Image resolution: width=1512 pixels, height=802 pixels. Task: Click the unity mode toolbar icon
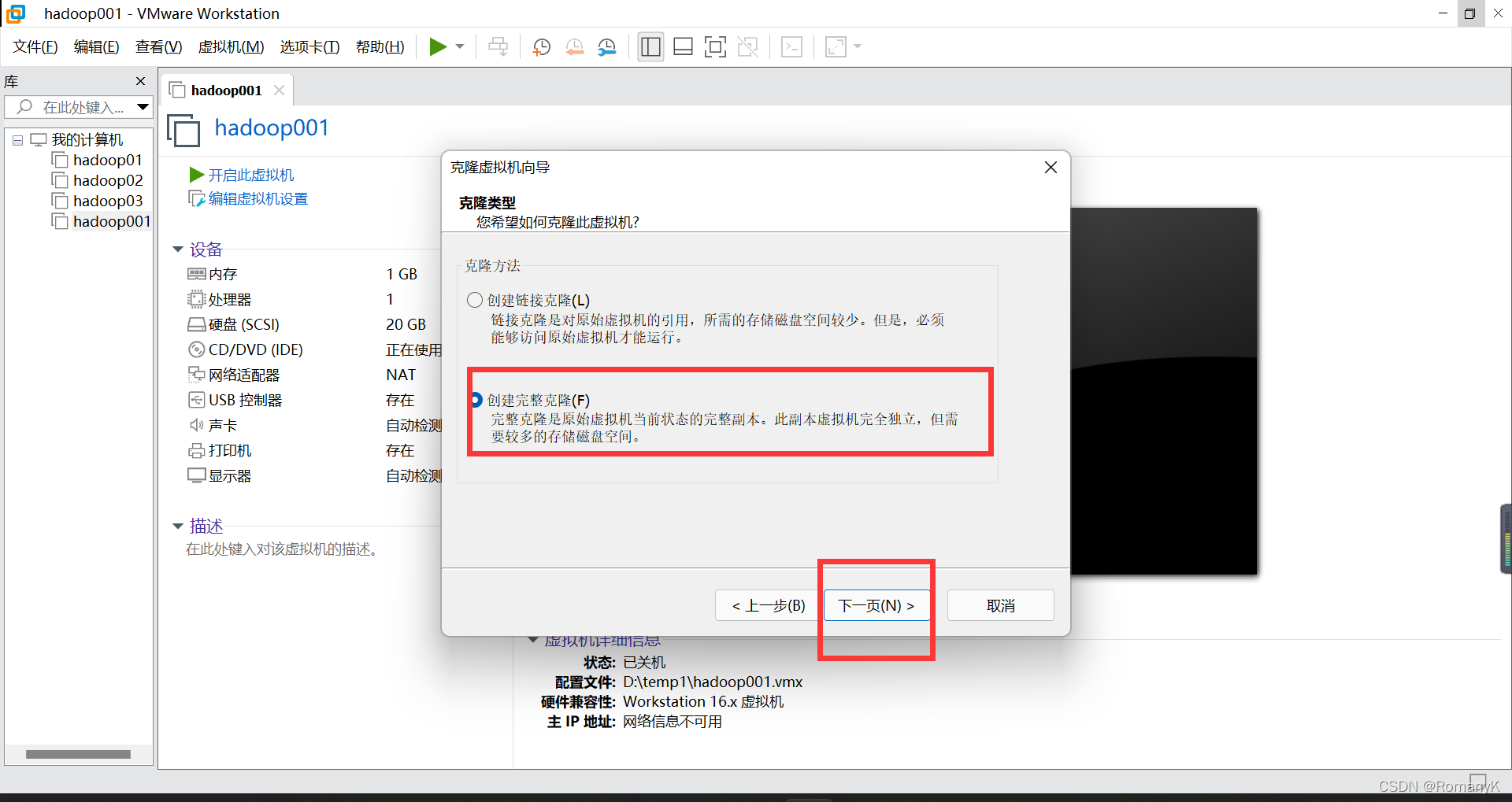pos(747,47)
